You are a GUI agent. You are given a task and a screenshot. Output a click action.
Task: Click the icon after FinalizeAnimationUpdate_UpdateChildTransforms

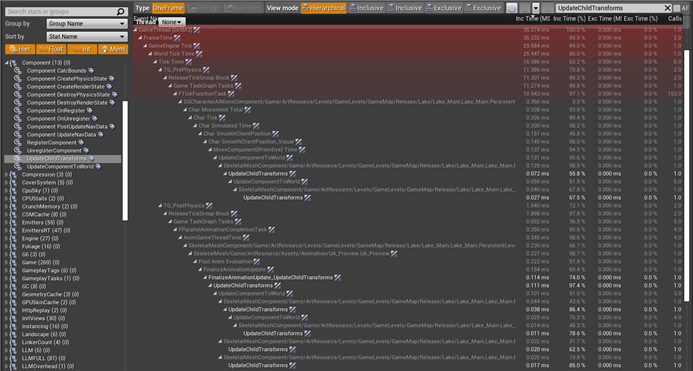click(x=337, y=277)
